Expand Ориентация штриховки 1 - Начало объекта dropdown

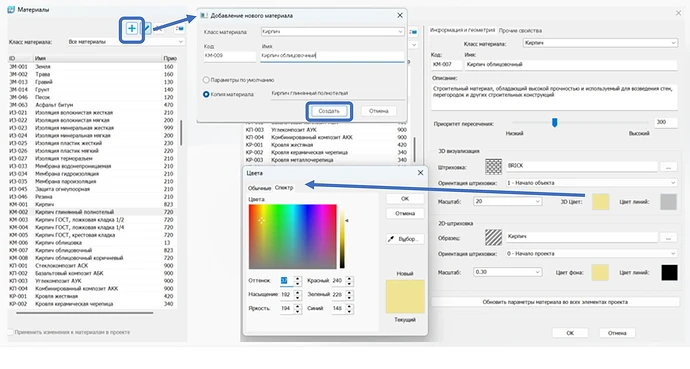pos(591,183)
